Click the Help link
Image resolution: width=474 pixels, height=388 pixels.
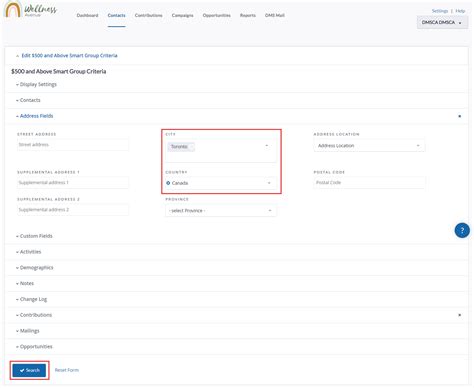click(x=460, y=11)
